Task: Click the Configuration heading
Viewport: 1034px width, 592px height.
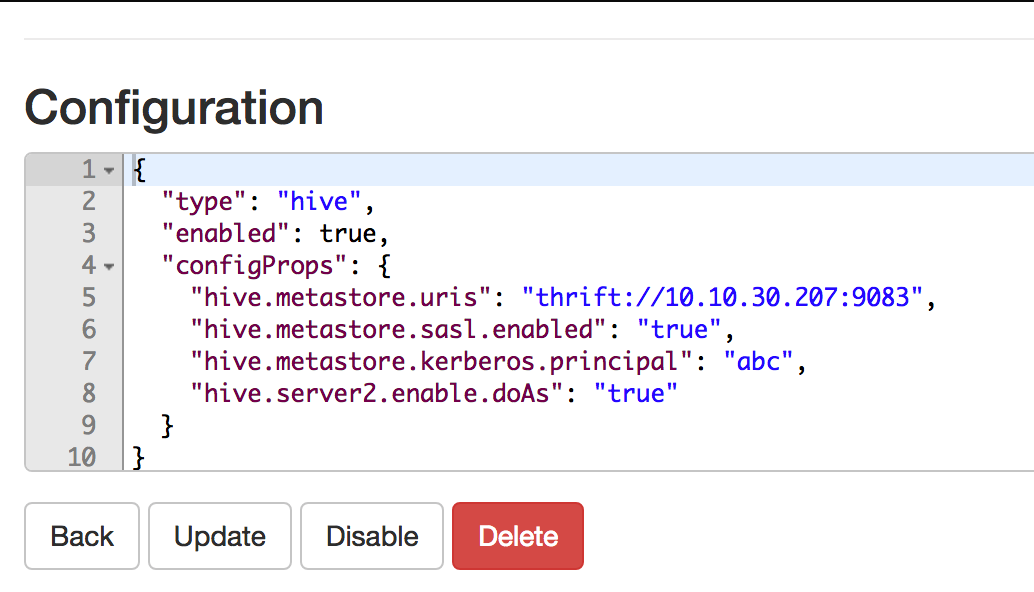Action: 174,107
